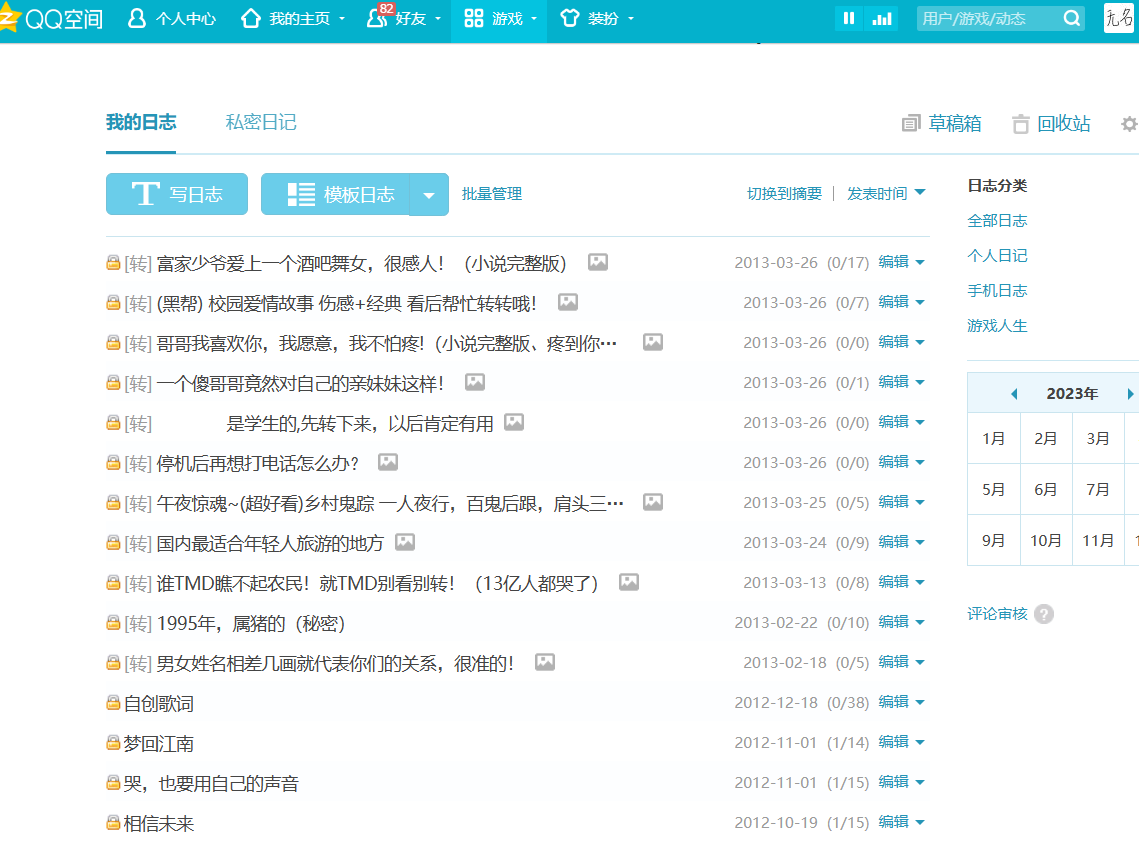This screenshot has width=1139, height=852.
Task: Type in the 用户/游戏/动态 search field
Action: pyautogui.click(x=985, y=18)
